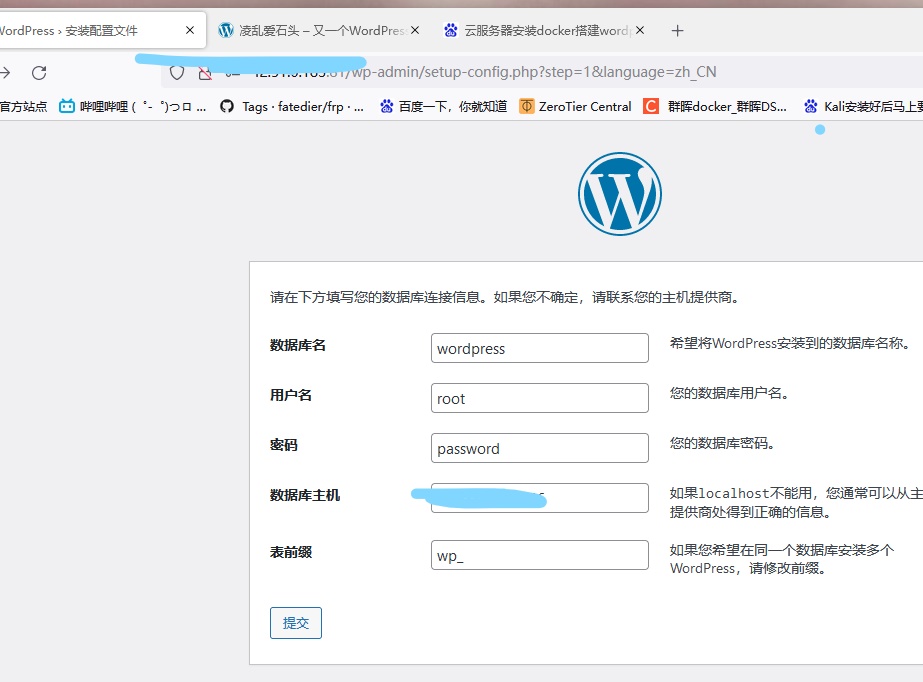
Task: Click the GitHub icon in the bookmarks bar
Action: [x=227, y=107]
